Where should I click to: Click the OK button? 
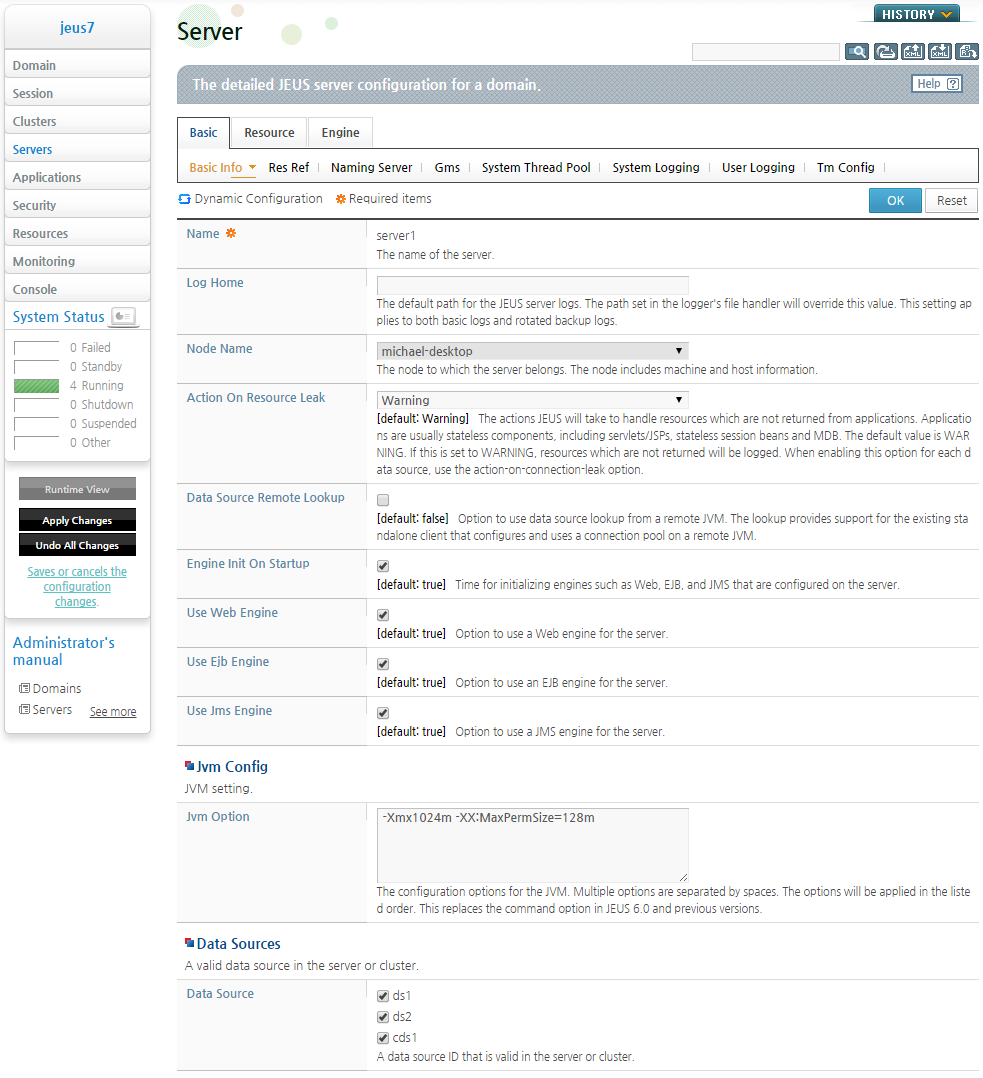(895, 201)
